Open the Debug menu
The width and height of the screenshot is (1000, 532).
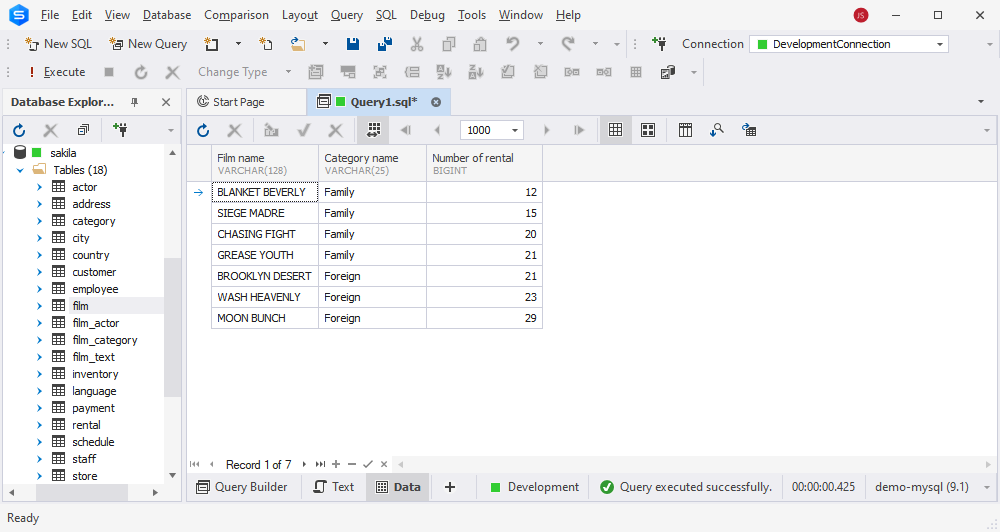click(427, 15)
